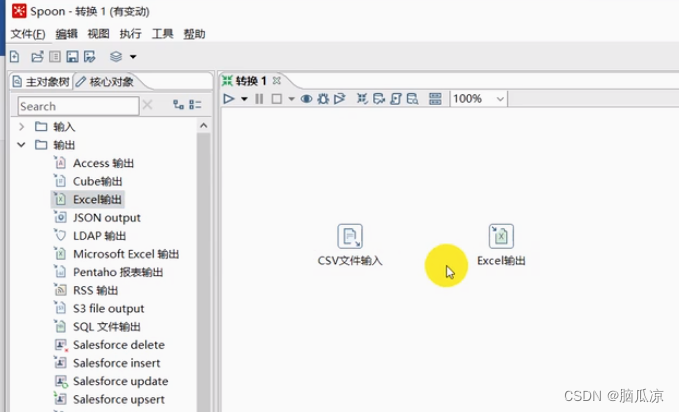Save the transformation via toolbar icon
This screenshot has height=412, width=679.
[x=72, y=56]
